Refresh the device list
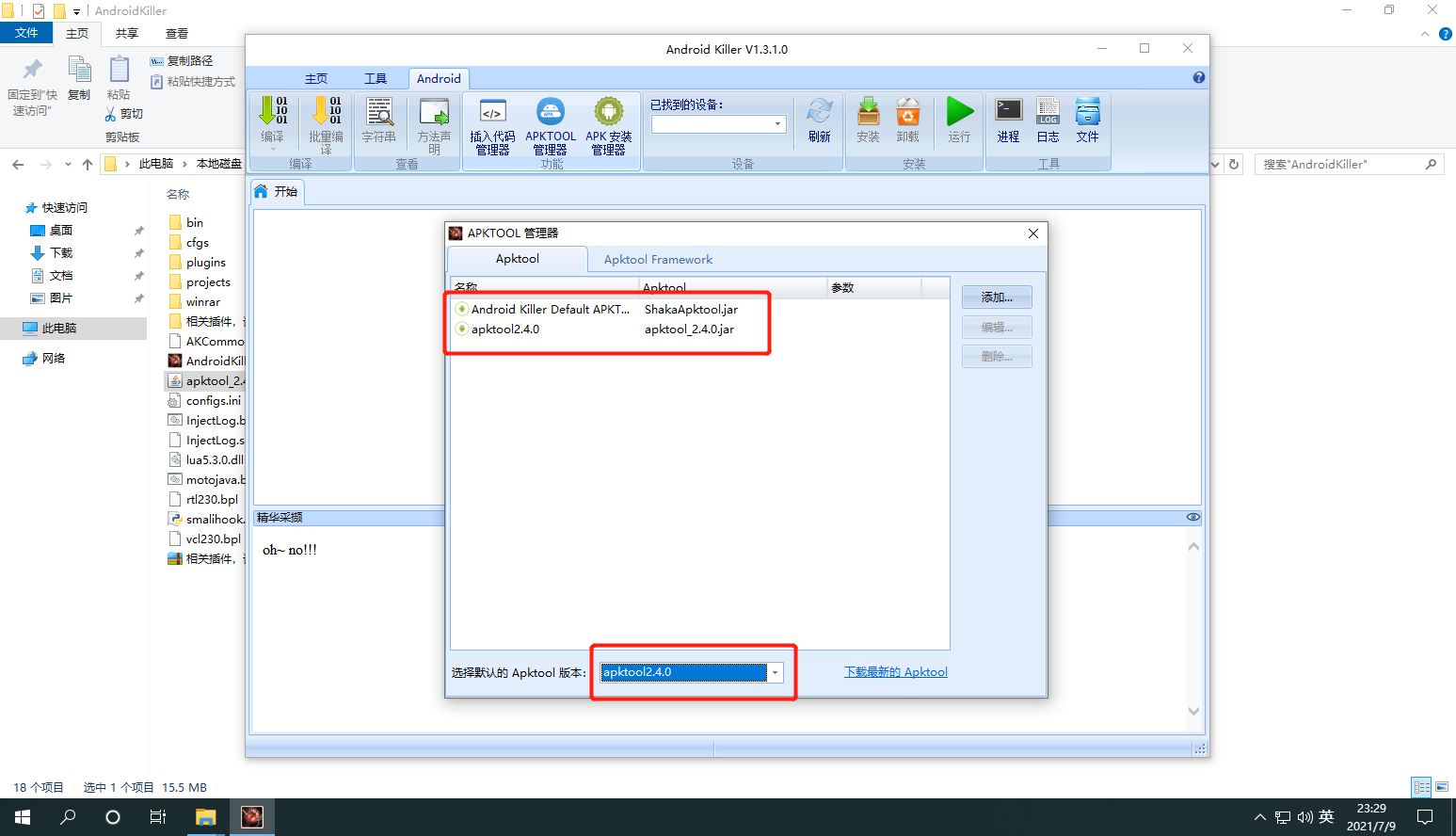1456x836 pixels. coord(819,121)
